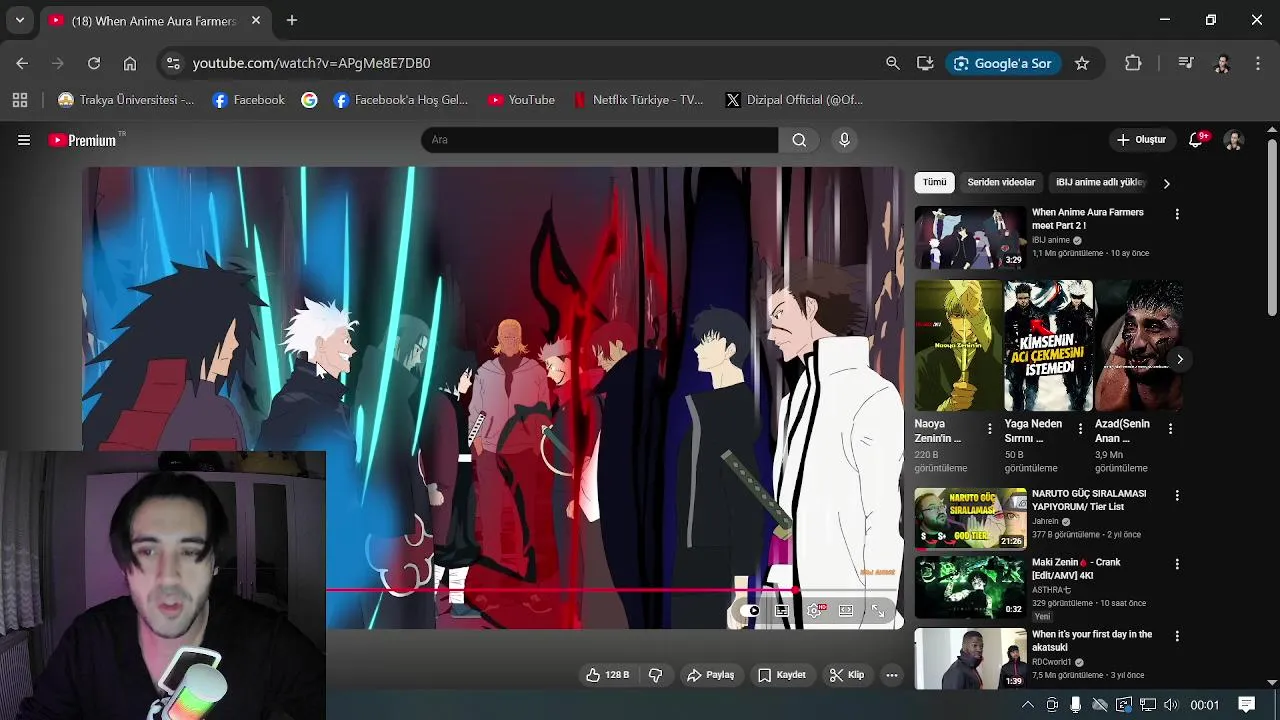
Task: Click the search magnifier button
Action: [799, 140]
